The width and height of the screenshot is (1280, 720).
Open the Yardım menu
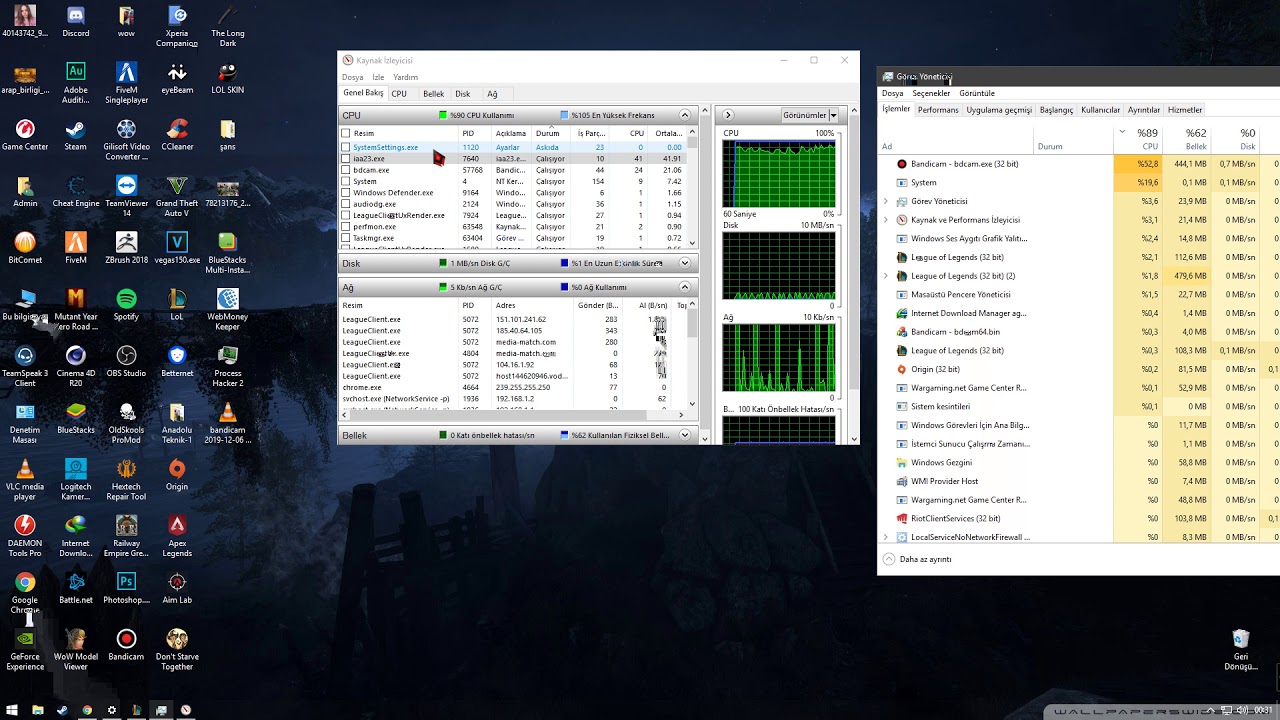(406, 77)
